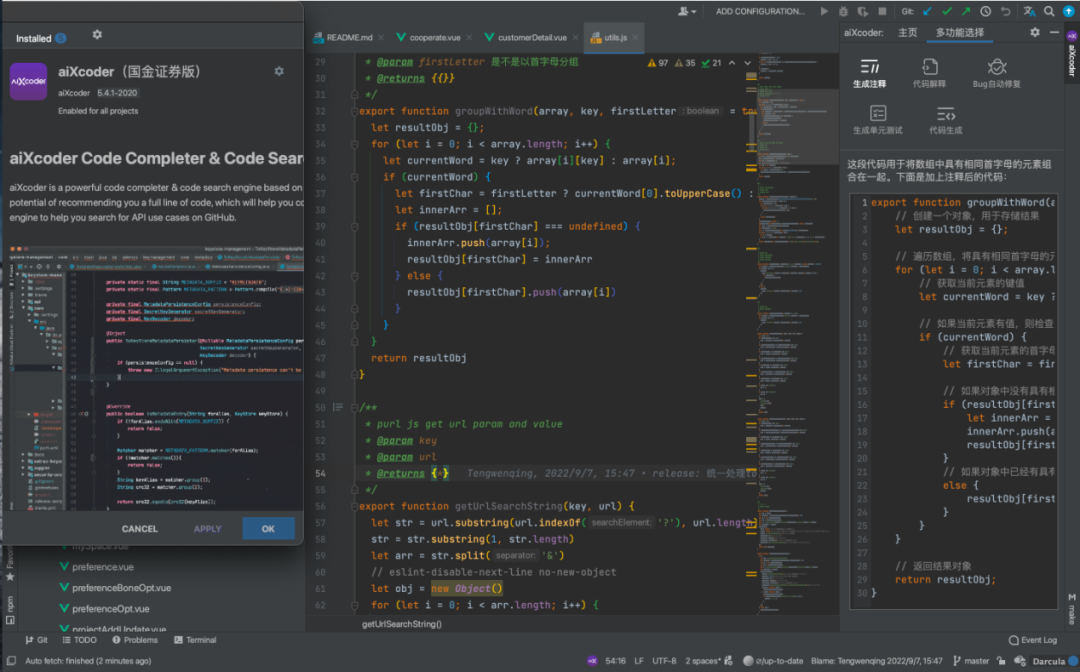This screenshot has width=1080, height=672.
Task: Click the Installed plugins settings gear
Action: tap(97, 34)
